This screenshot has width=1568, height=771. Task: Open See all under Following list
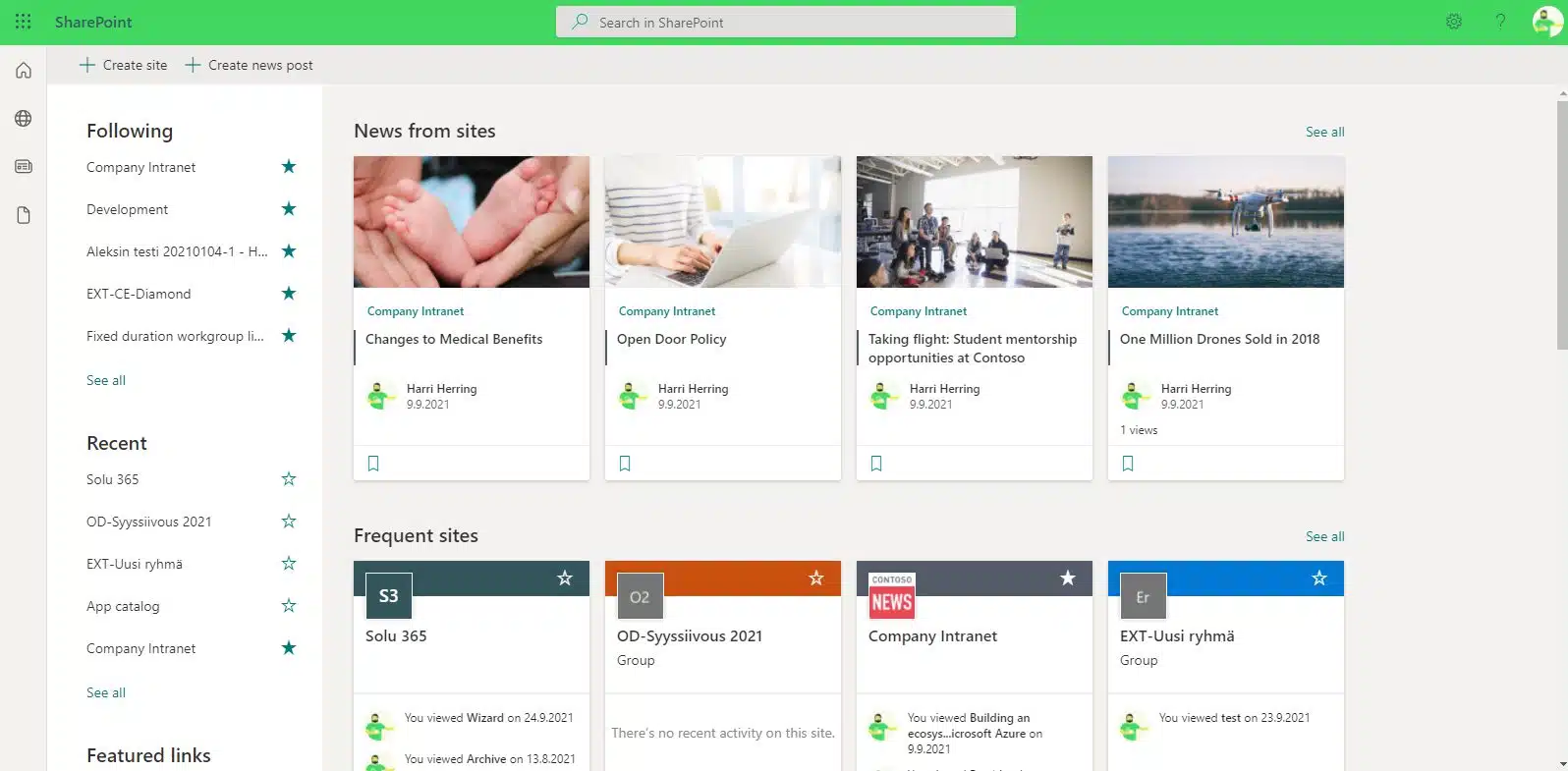[106, 380]
